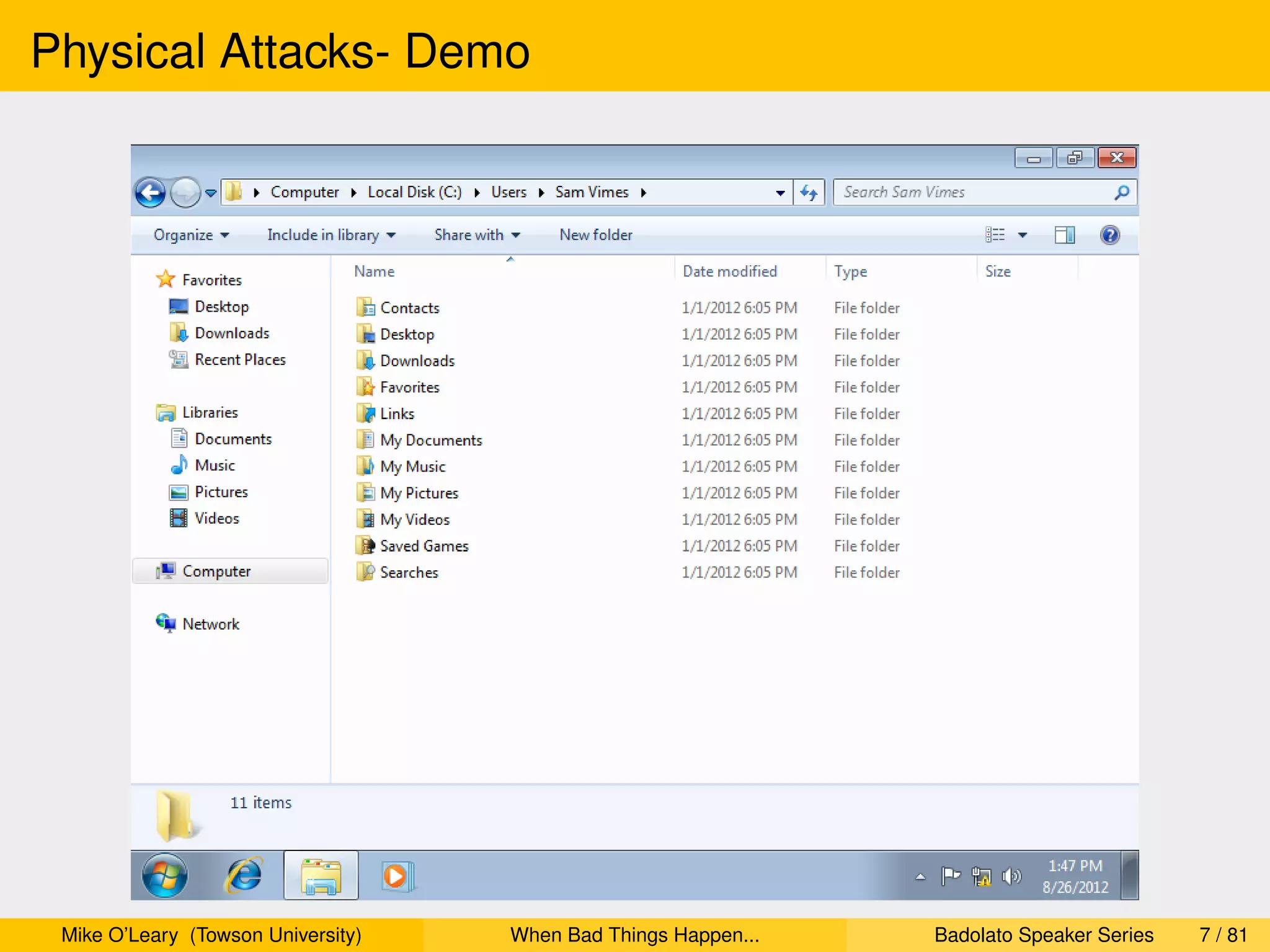Click Users in the address breadcrumb
Viewport: 1270px width, 952px height.
[x=508, y=193]
